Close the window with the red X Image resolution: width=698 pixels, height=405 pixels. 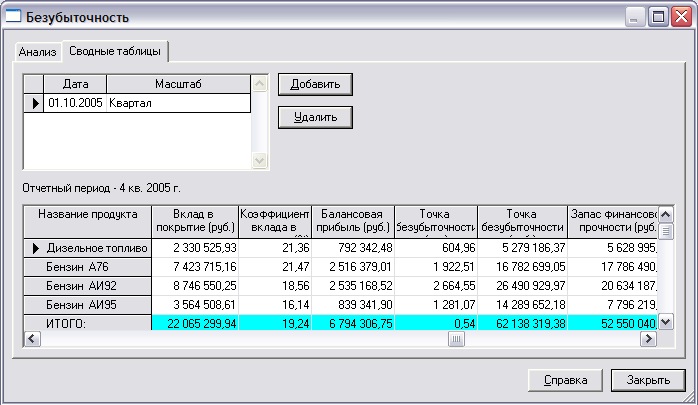[x=682, y=17]
